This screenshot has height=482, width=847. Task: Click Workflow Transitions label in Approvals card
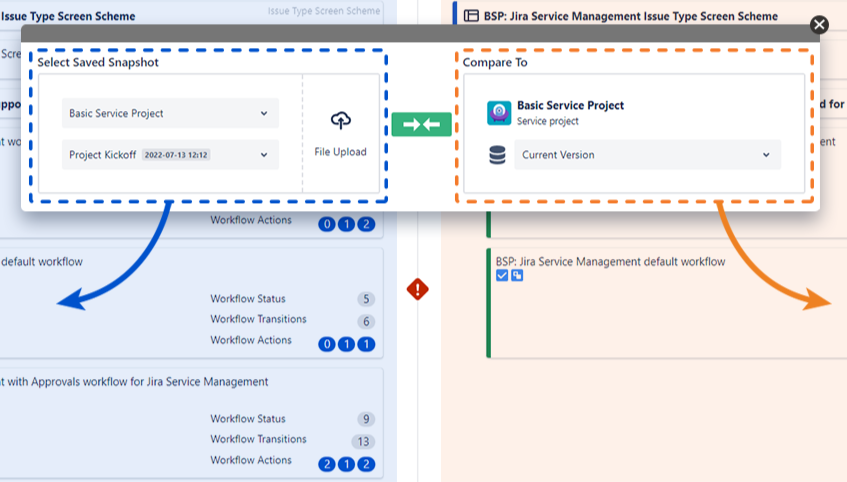tap(258, 439)
